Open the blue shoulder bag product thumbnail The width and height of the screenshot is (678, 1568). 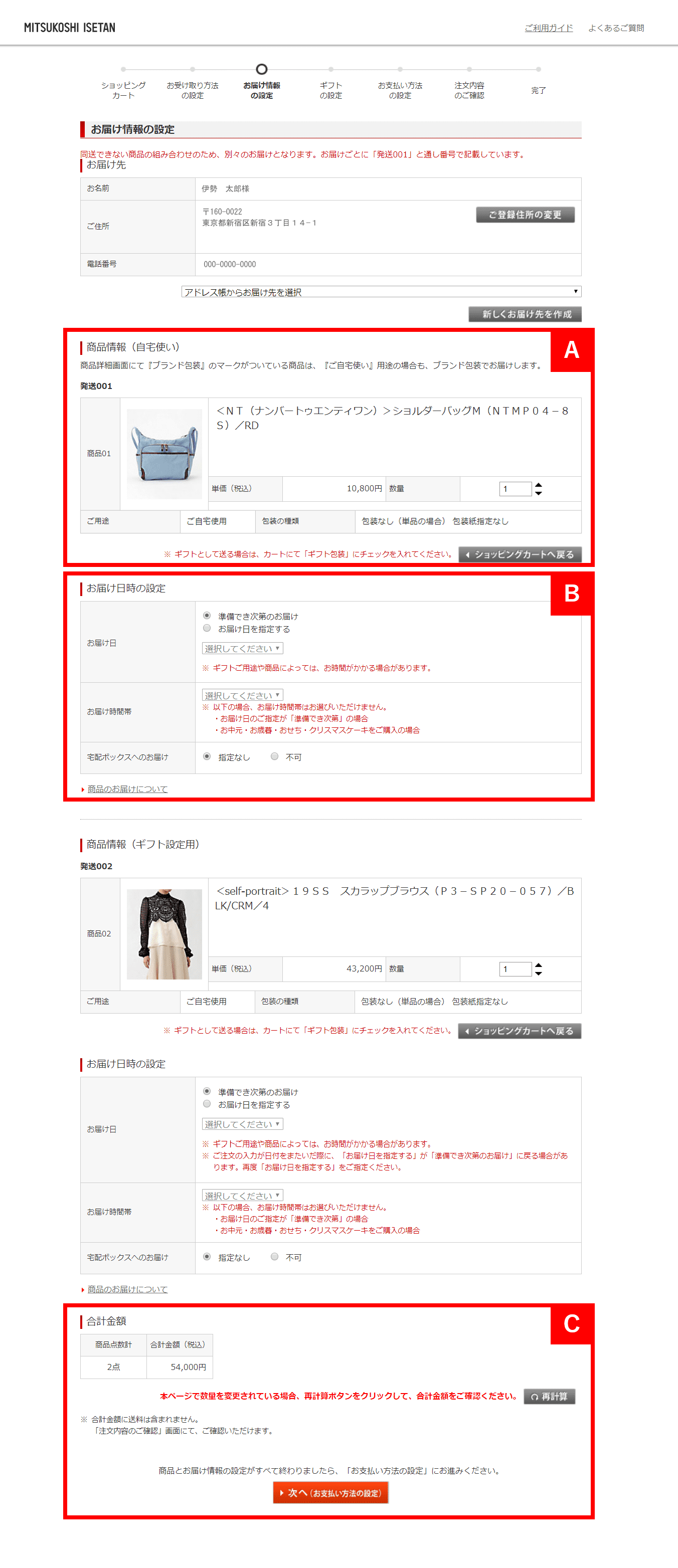point(164,454)
